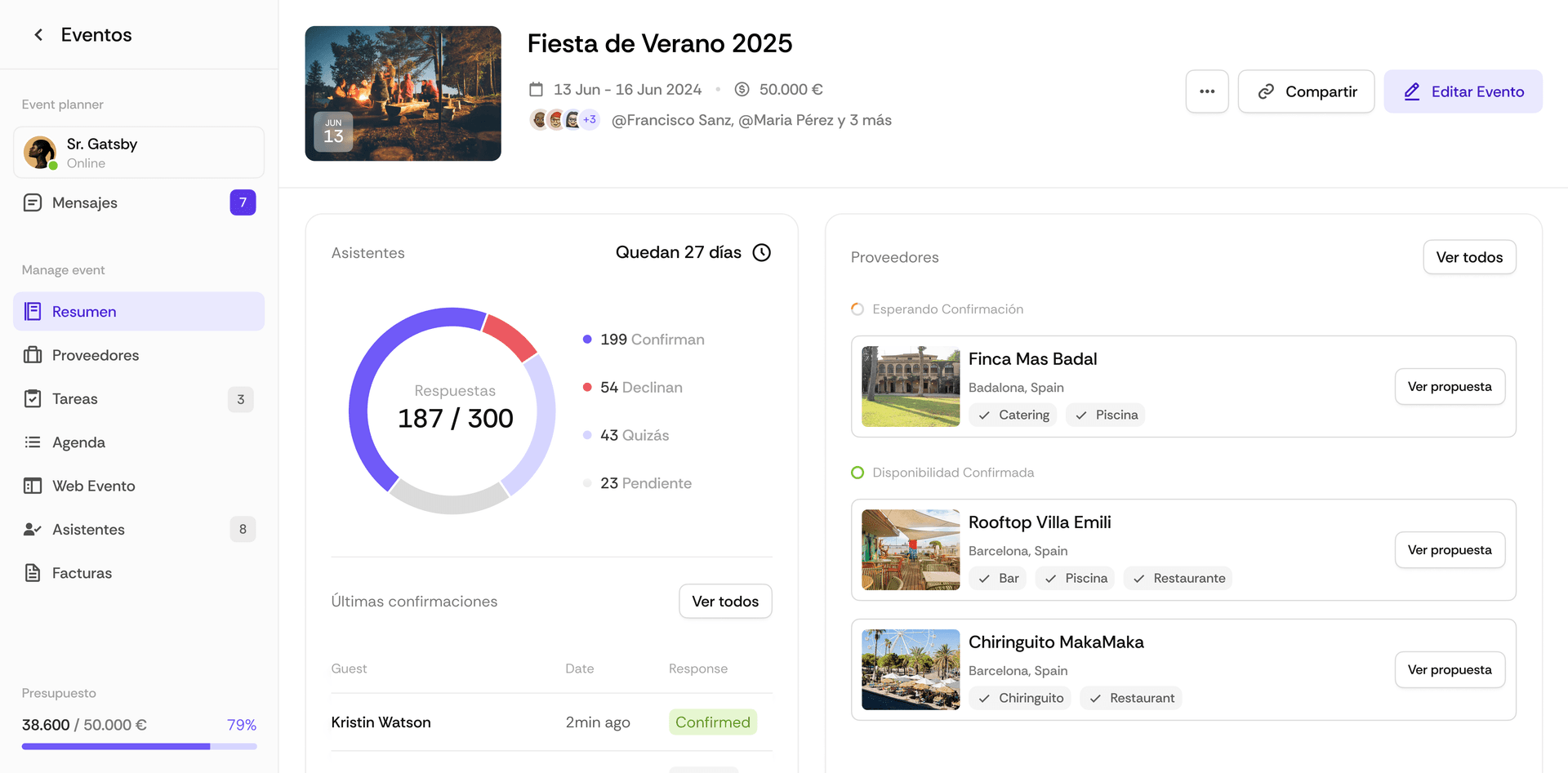Open Sr. Gatsby profile selector card
This screenshot has height=773, width=1568.
click(x=139, y=153)
